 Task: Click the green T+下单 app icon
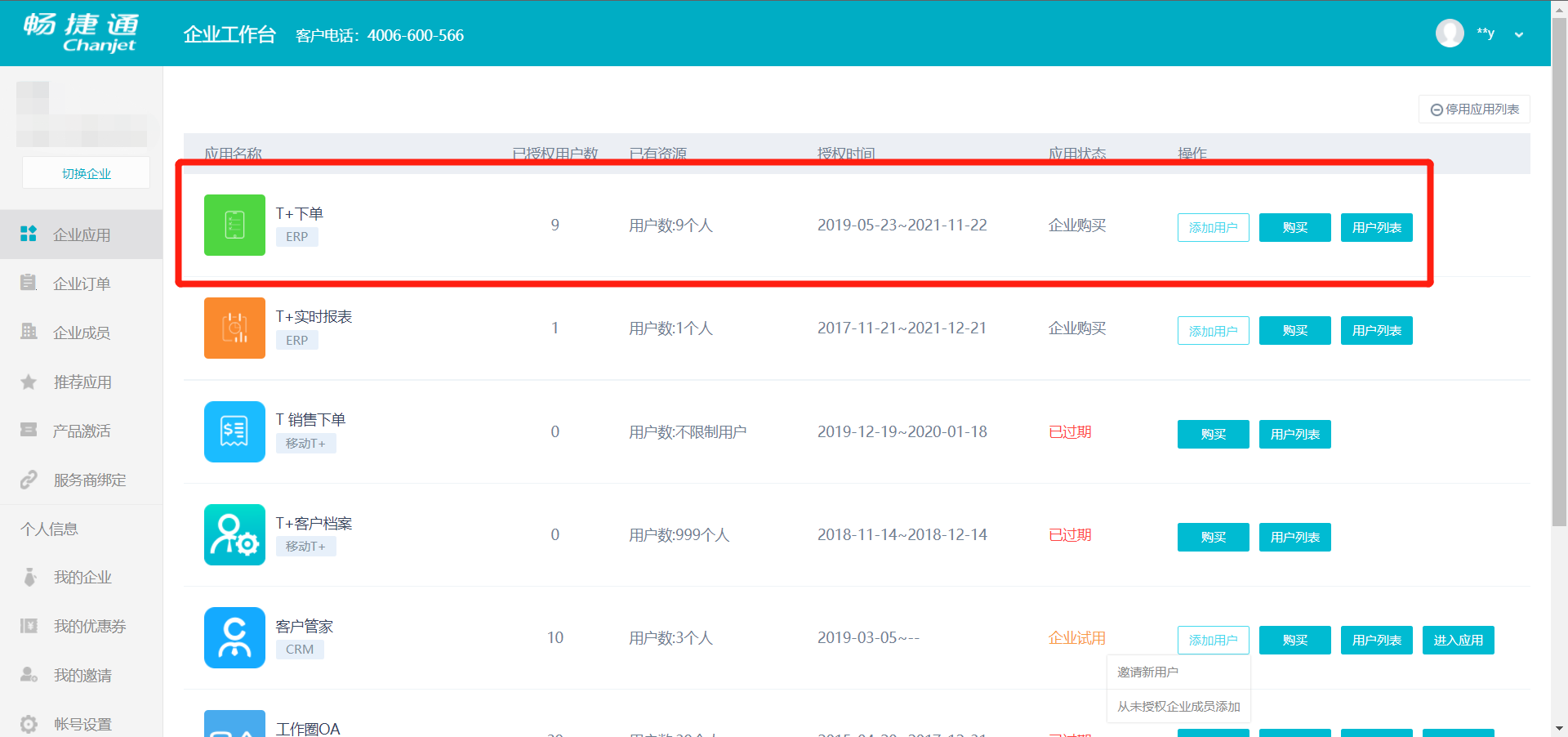coord(234,225)
